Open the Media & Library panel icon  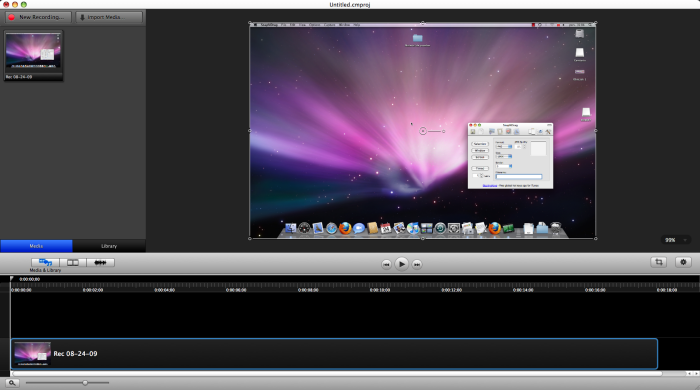coord(45,262)
